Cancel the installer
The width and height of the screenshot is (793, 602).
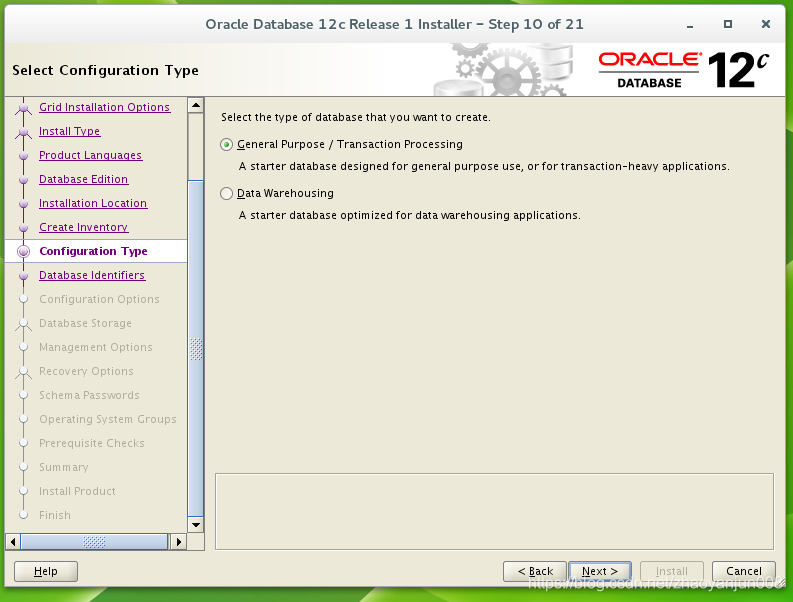click(743, 571)
